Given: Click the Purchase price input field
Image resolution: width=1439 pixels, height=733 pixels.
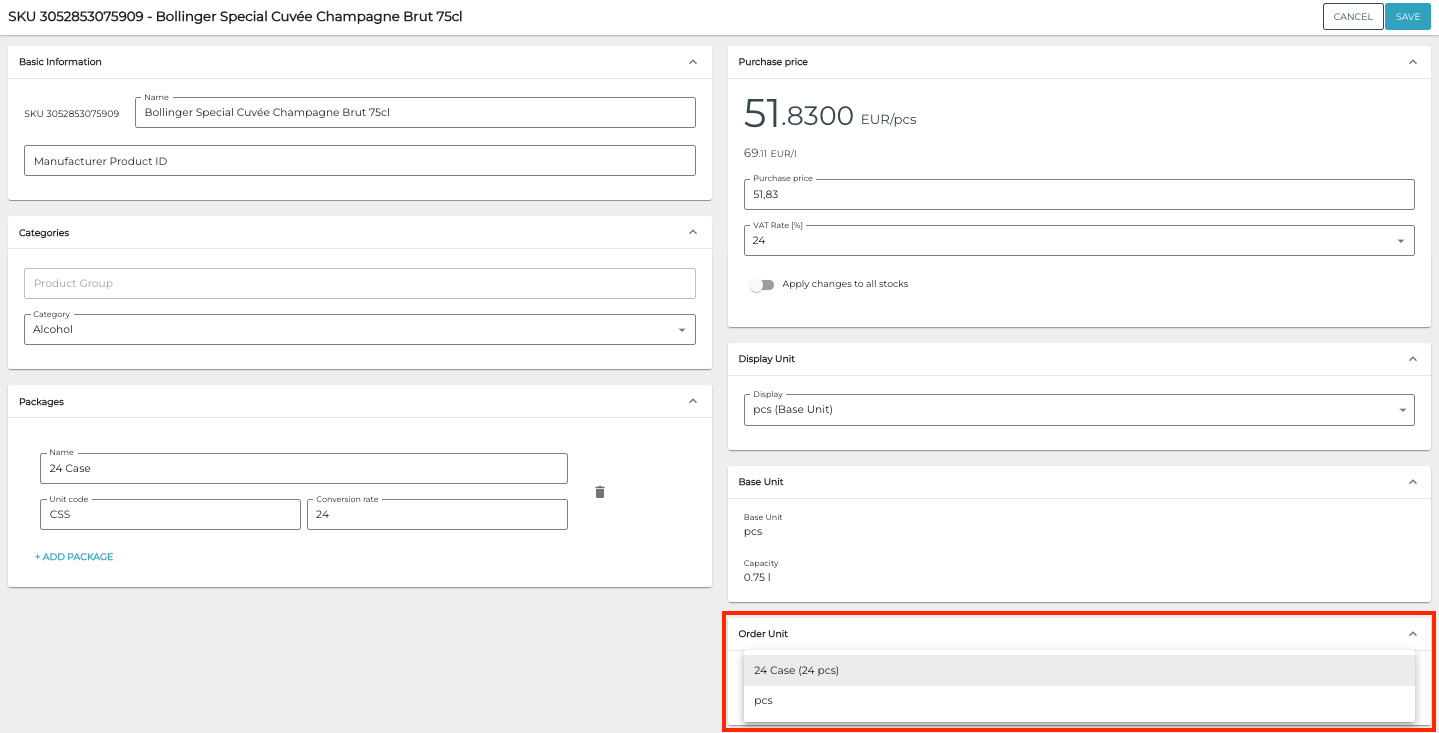Looking at the screenshot, I should (x=1078, y=194).
